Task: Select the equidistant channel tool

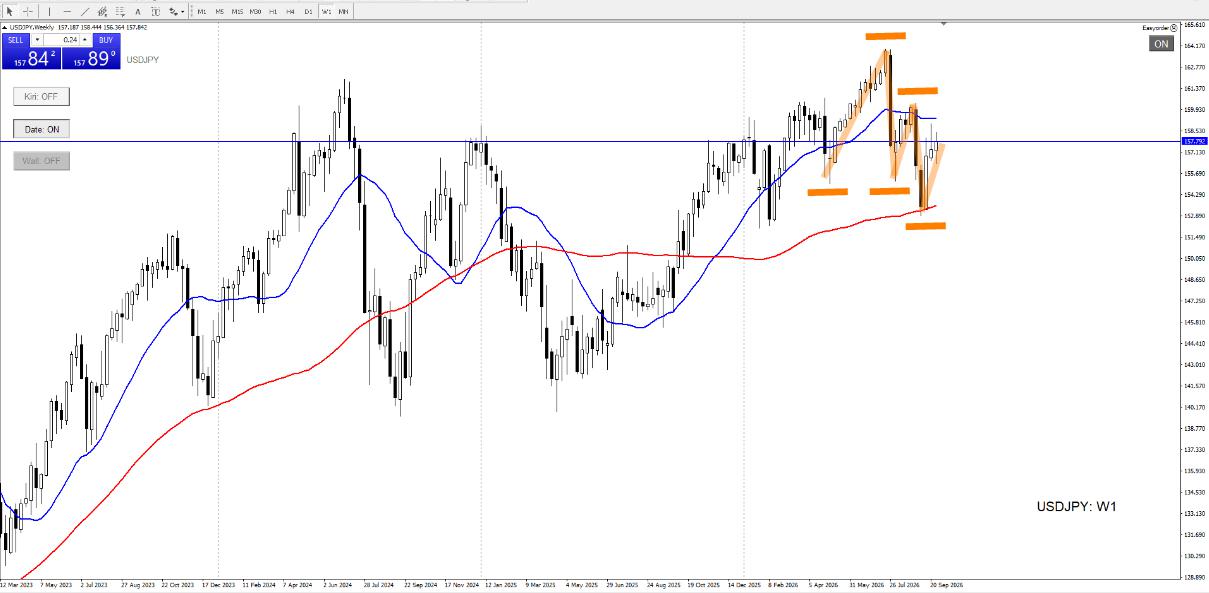Action: click(103, 11)
